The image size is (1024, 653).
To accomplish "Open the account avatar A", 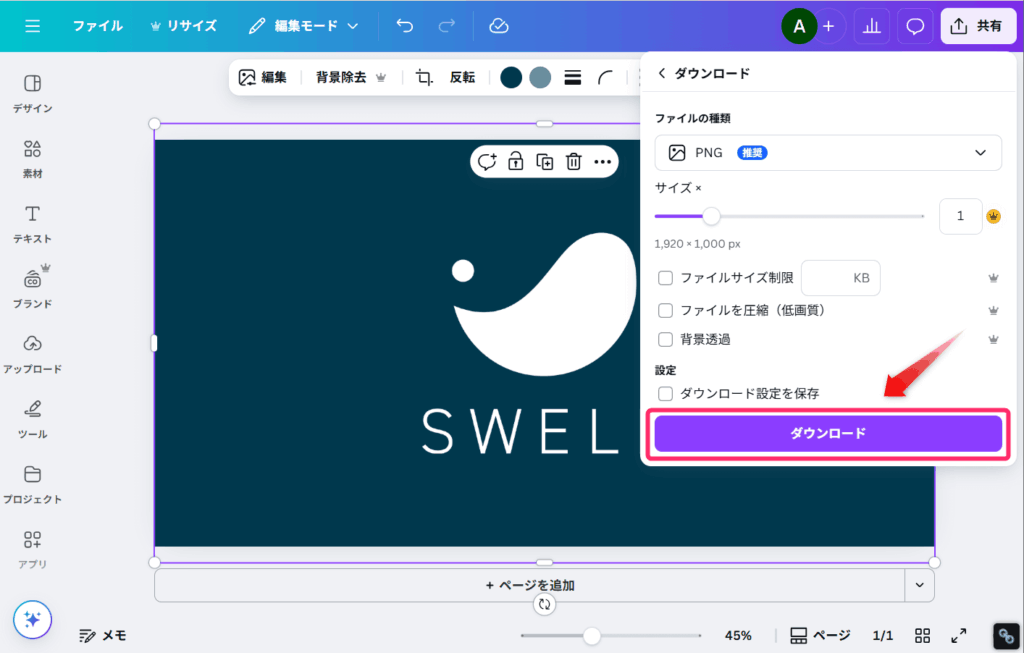I will tap(799, 27).
